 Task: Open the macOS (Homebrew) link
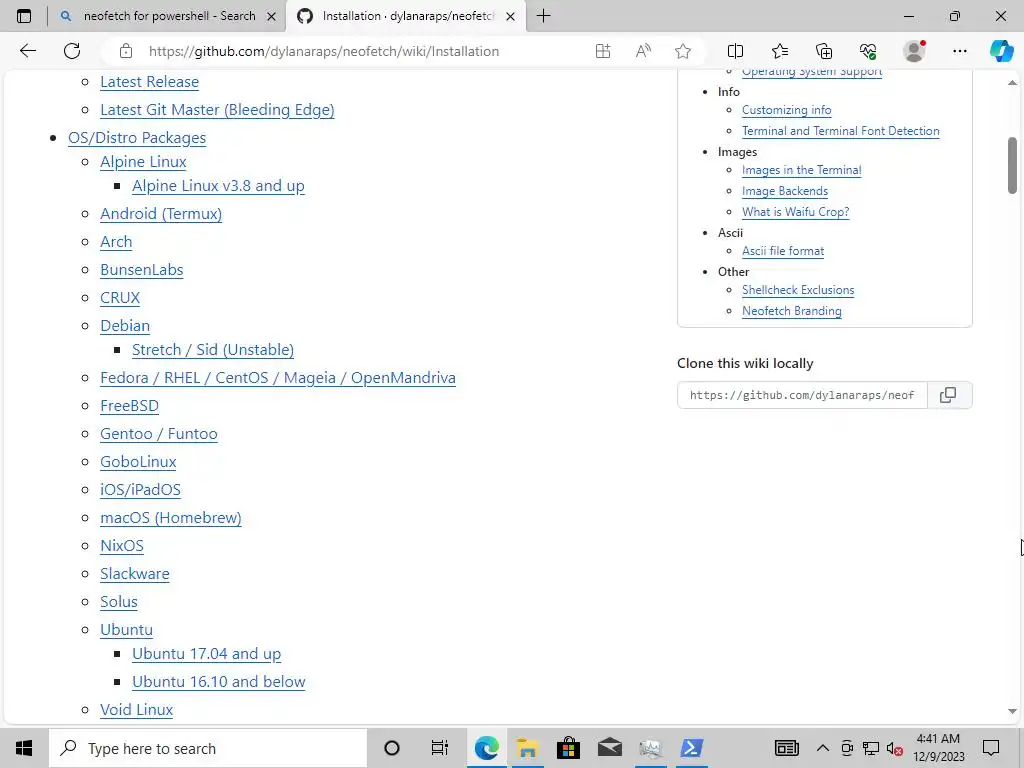[x=170, y=517]
